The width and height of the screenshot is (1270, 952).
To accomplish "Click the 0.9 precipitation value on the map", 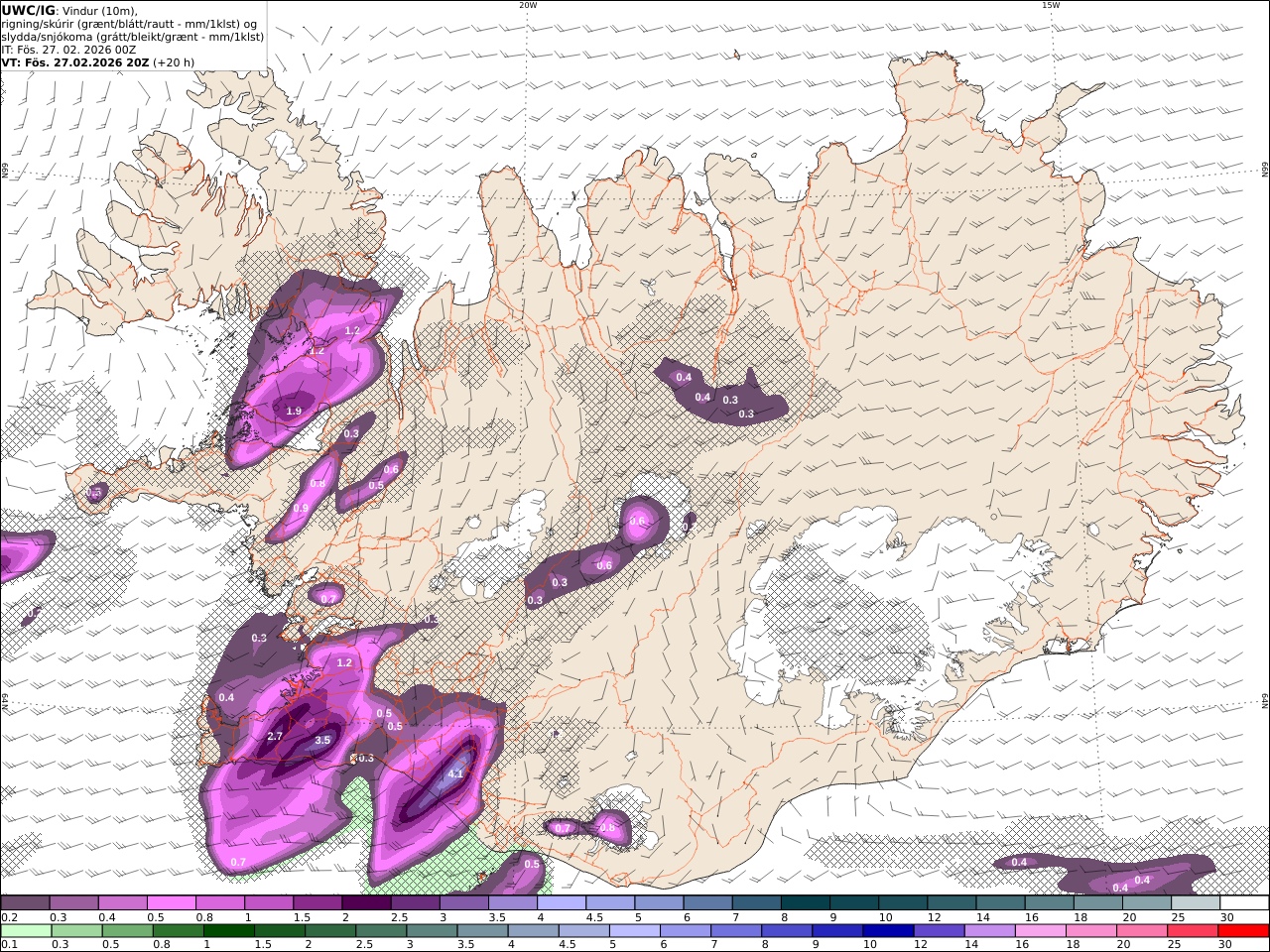I will pos(301,508).
